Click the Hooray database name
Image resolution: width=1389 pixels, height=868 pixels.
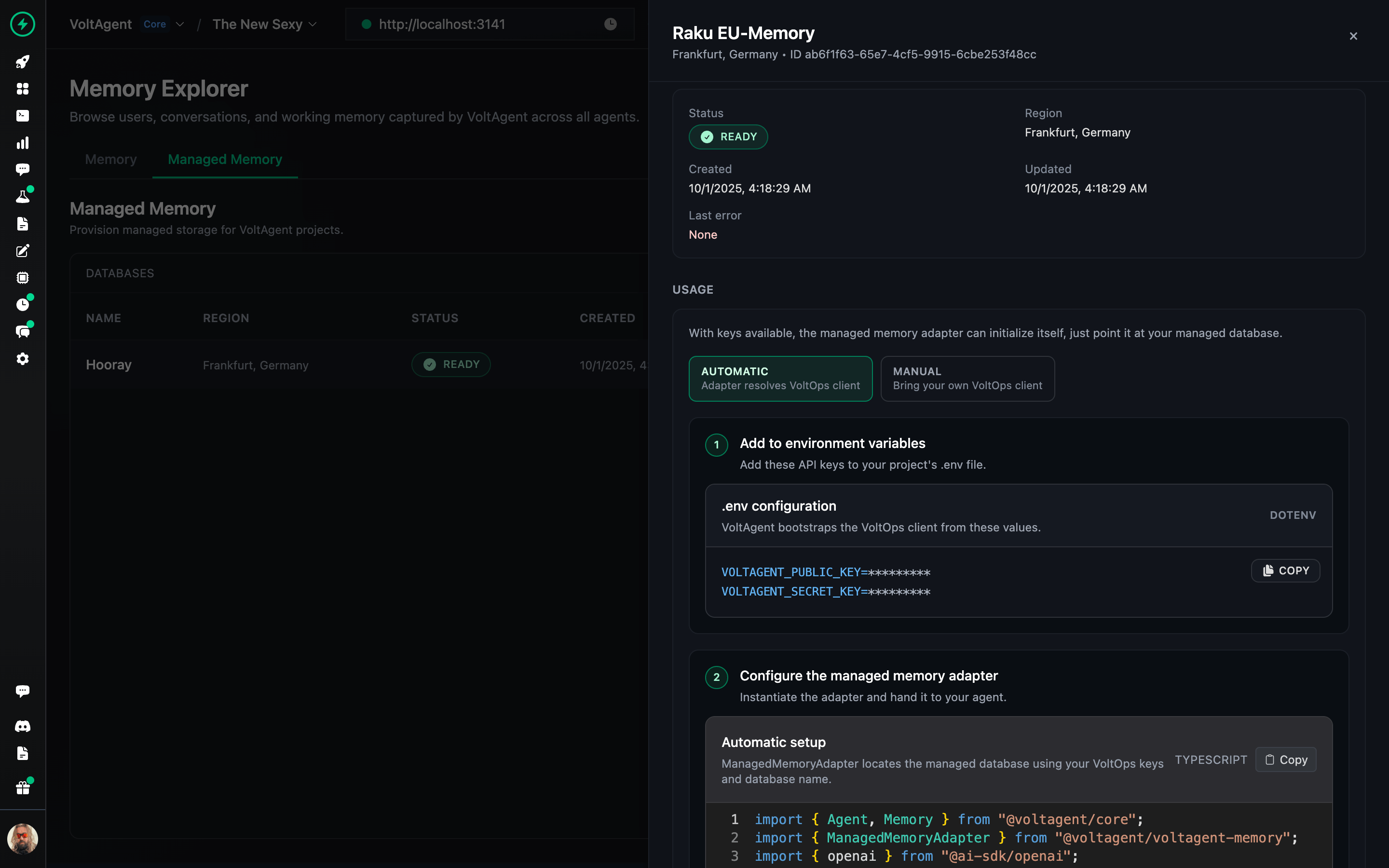coord(109,365)
